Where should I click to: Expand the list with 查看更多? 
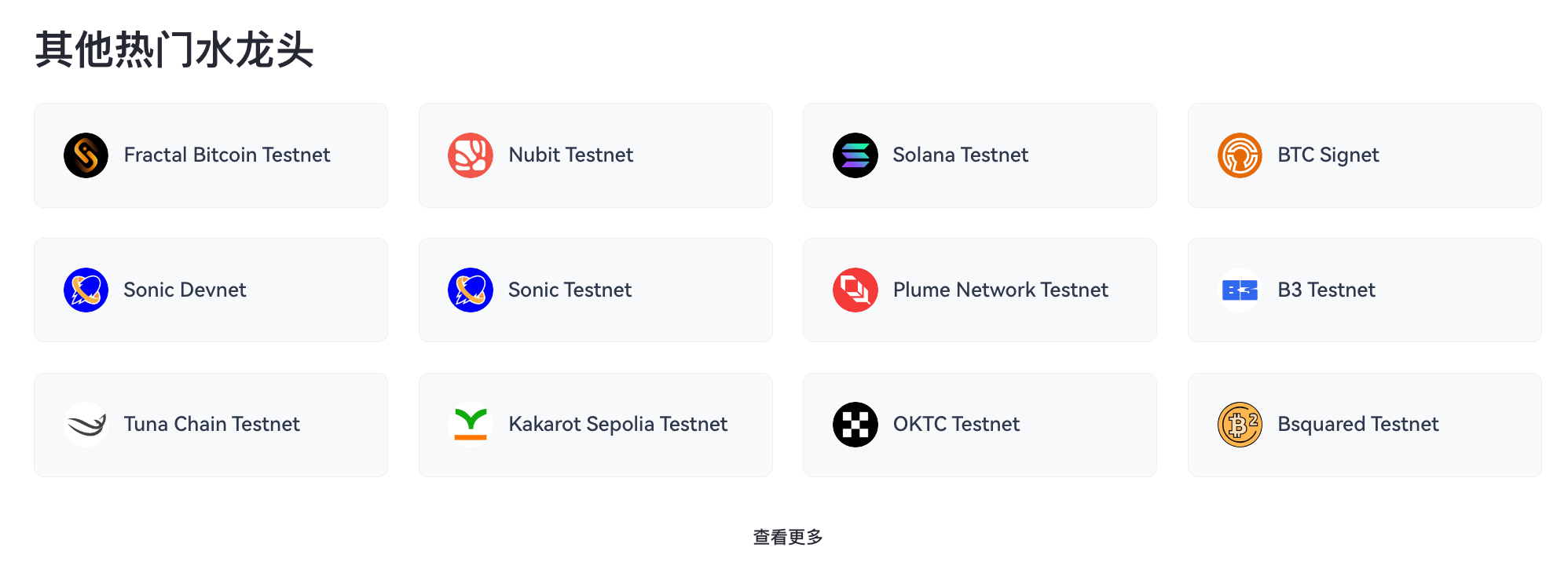pos(787,537)
